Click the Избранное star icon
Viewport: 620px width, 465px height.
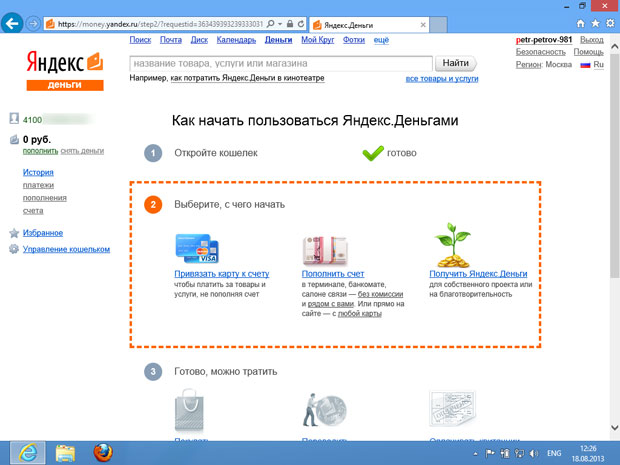[x=14, y=233]
